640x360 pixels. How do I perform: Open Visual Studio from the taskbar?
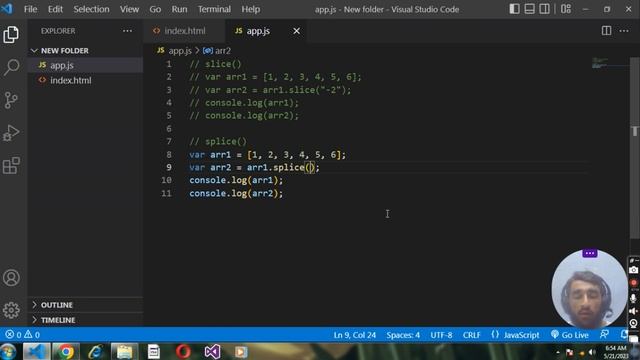click(x=212, y=351)
